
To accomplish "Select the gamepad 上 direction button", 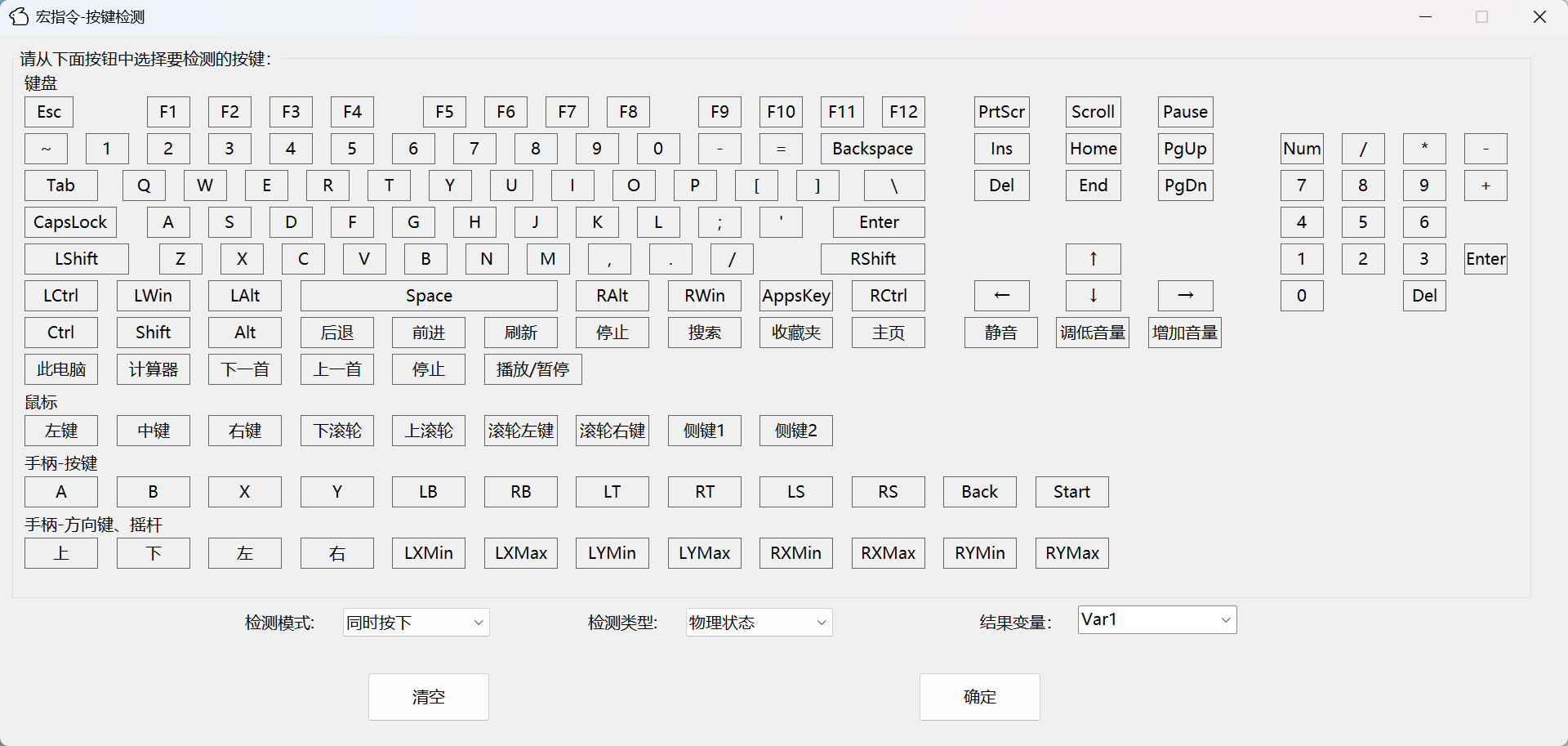I will coord(61,553).
